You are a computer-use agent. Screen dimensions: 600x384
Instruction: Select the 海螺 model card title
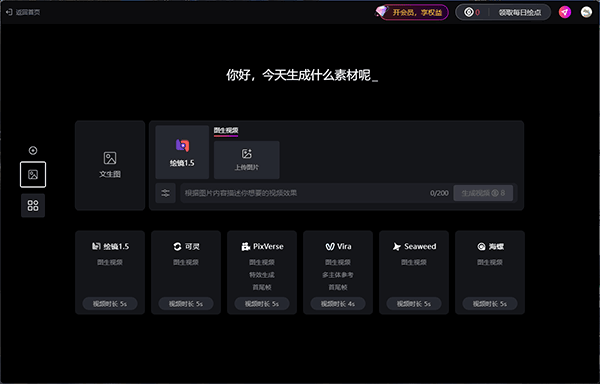pos(496,247)
